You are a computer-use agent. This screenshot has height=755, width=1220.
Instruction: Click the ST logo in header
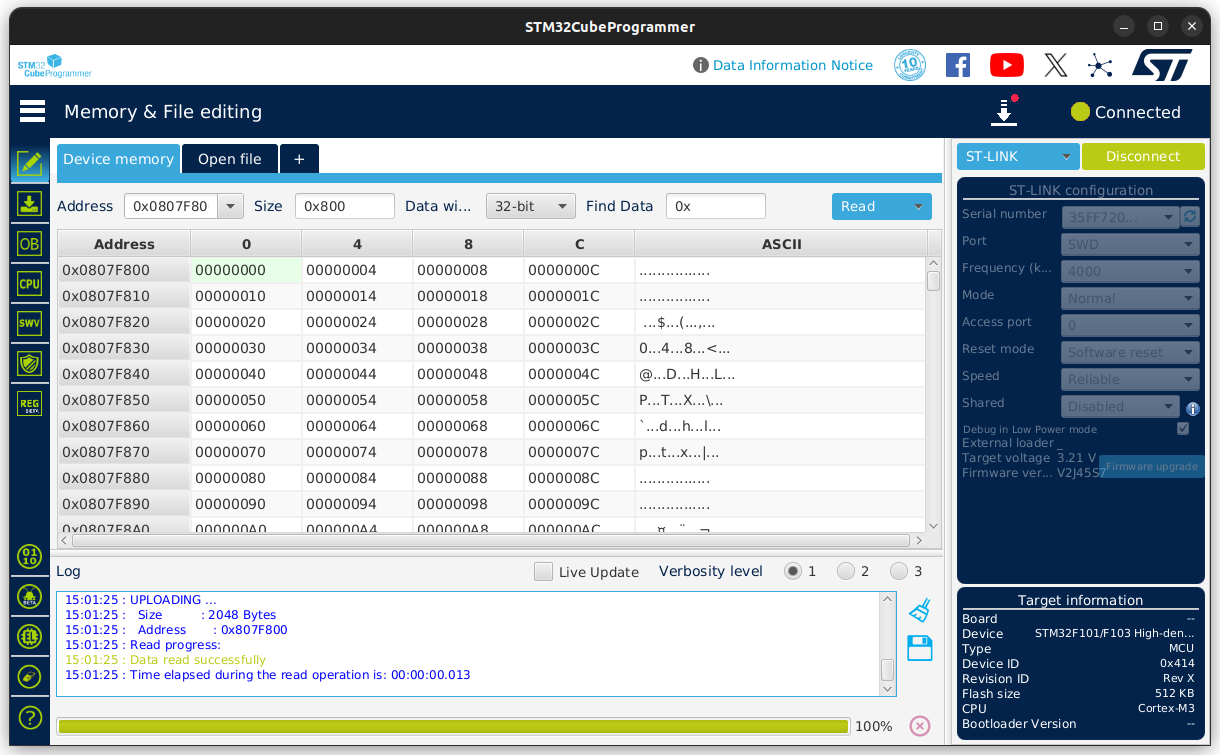click(x=1162, y=65)
